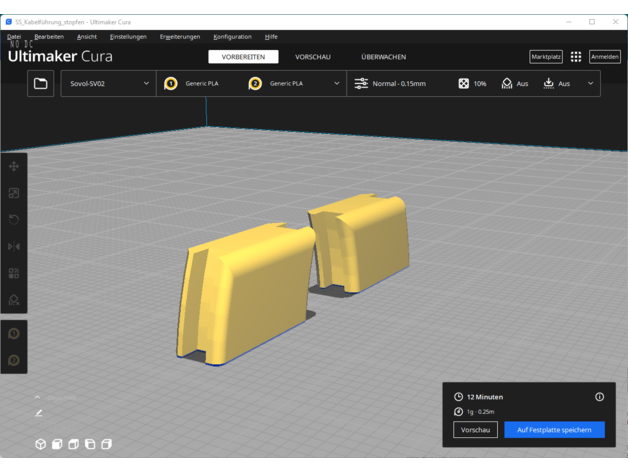Select the Rotate tool in left toolbar
This screenshot has width=628, height=472.
click(14, 219)
